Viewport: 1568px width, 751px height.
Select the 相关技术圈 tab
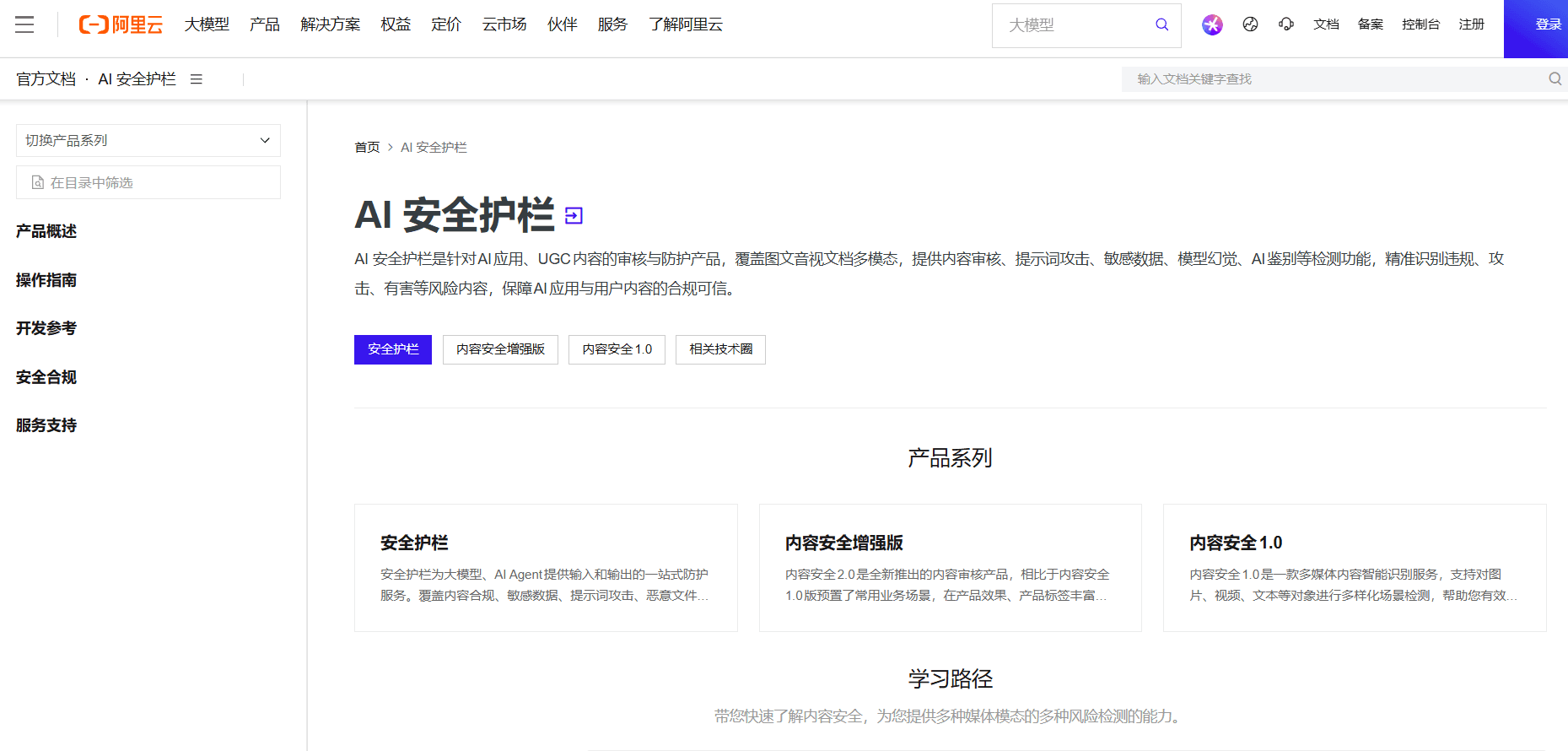720,349
